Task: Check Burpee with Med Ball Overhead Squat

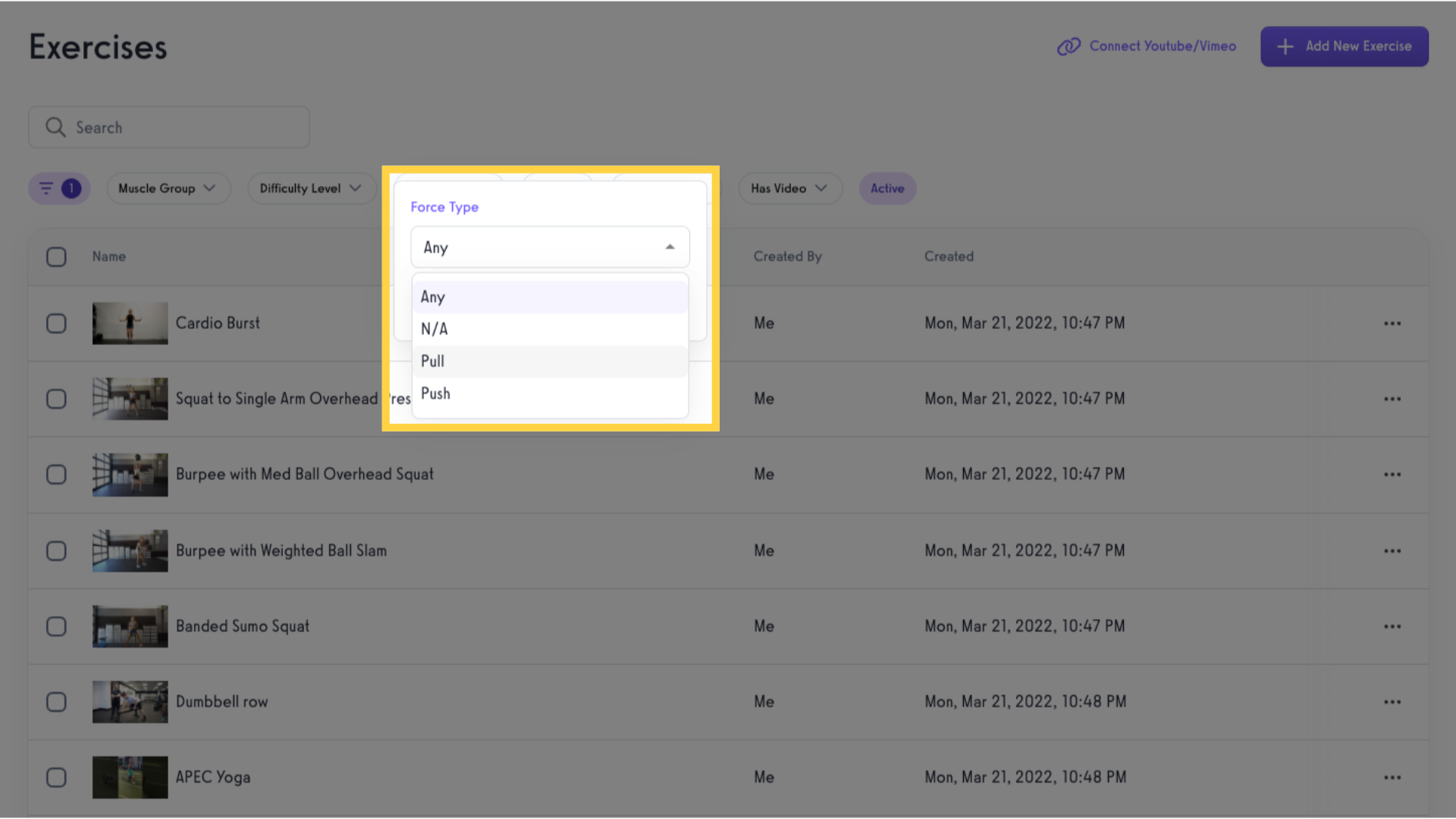Action: (56, 475)
